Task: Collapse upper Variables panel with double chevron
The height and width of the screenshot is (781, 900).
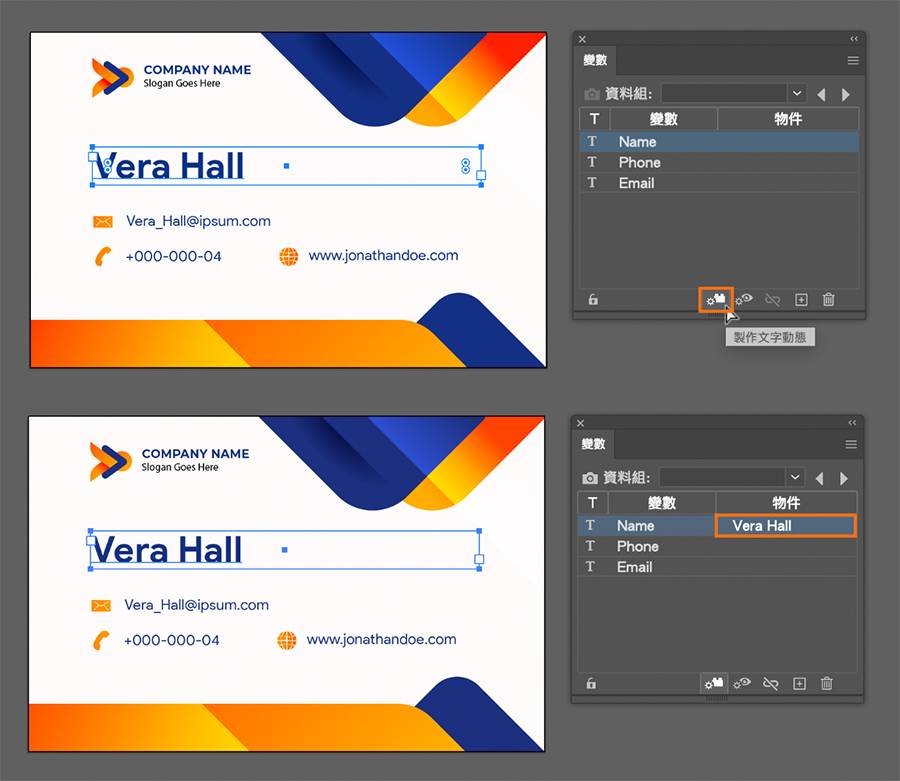Action: (854, 39)
